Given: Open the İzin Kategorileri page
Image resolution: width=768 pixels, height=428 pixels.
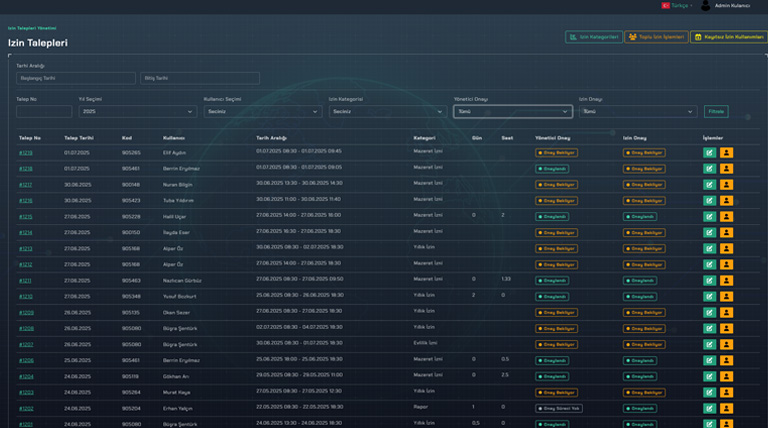Looking at the screenshot, I should [x=593, y=37].
